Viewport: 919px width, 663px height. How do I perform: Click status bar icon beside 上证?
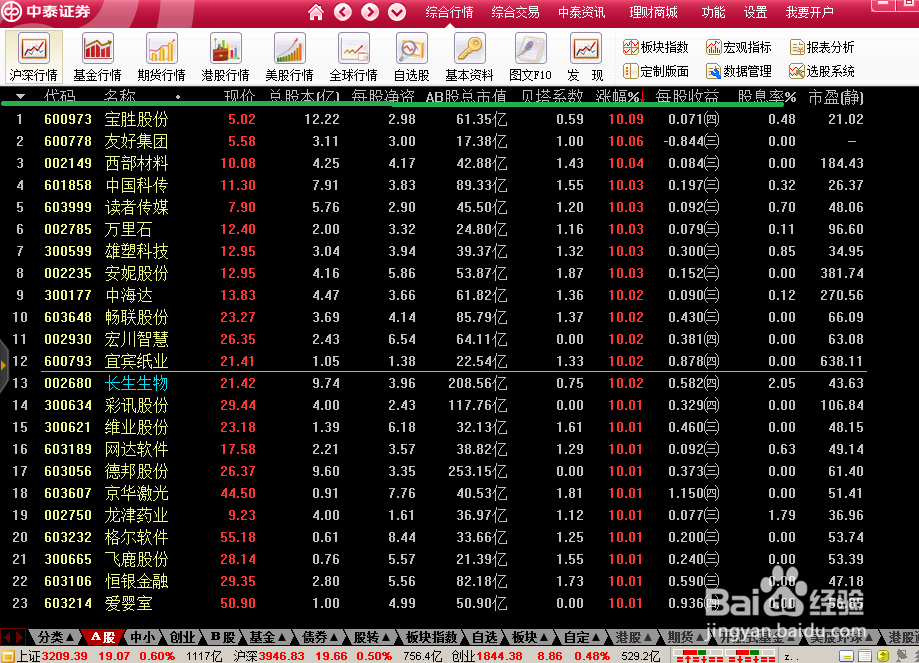click(8, 656)
